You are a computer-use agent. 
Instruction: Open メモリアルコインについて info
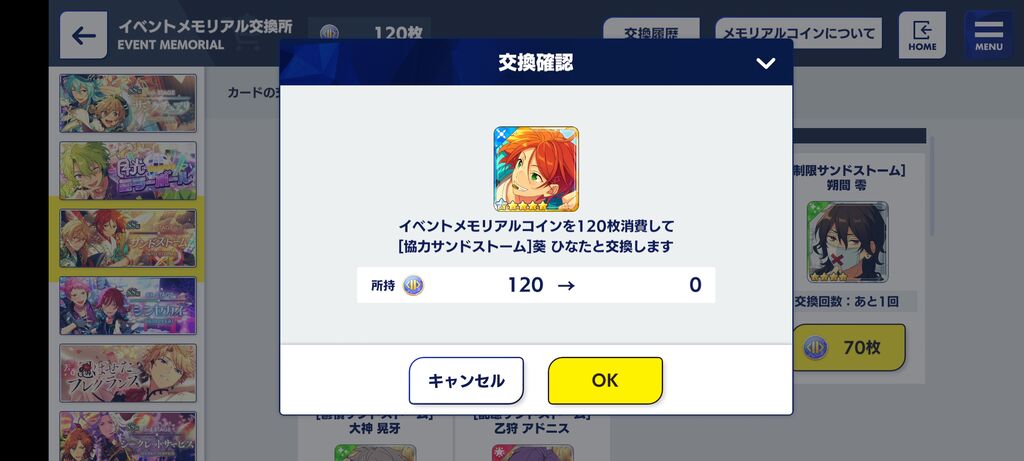coord(798,33)
